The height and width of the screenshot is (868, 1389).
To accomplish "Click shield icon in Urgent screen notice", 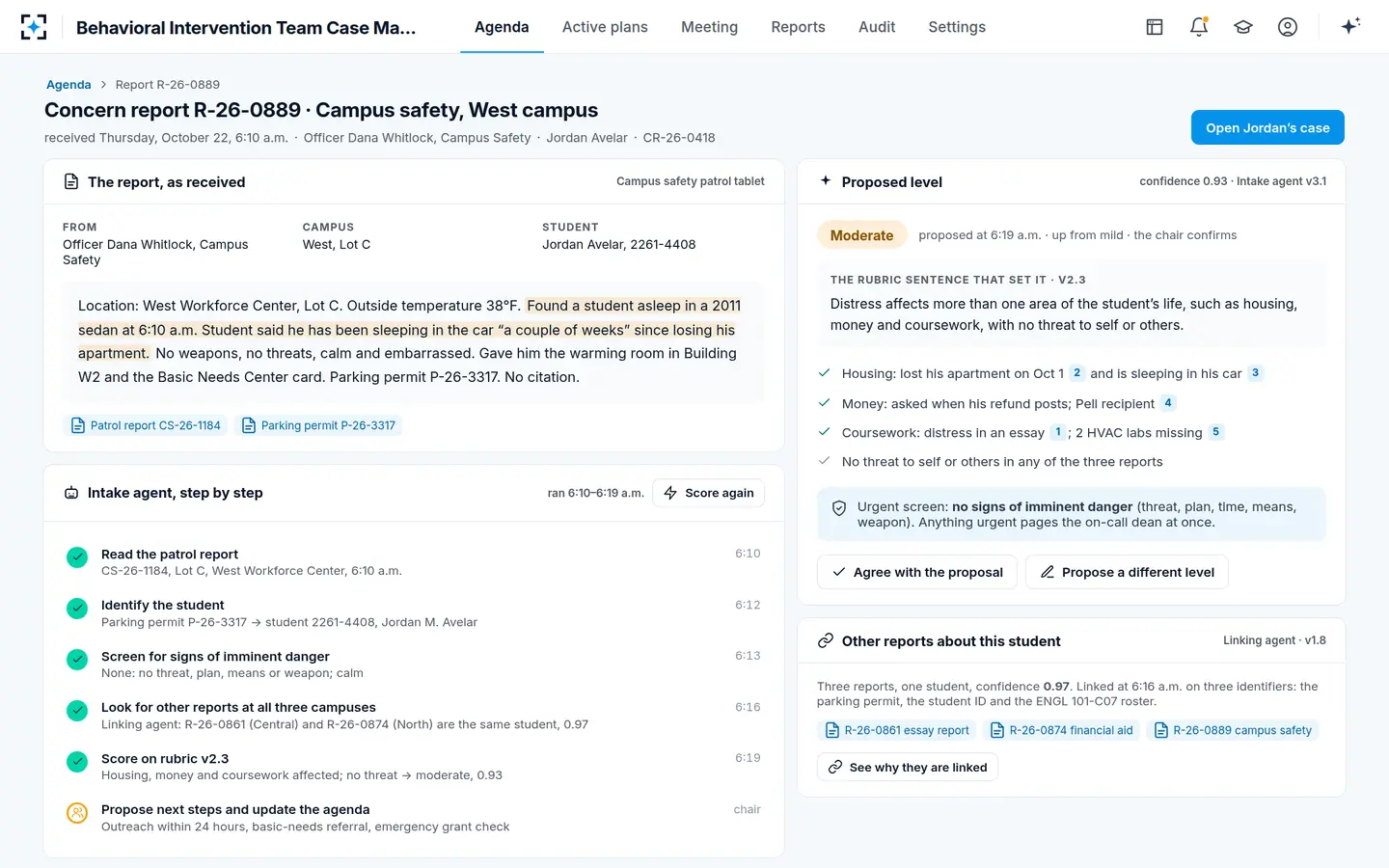I will [x=839, y=508].
